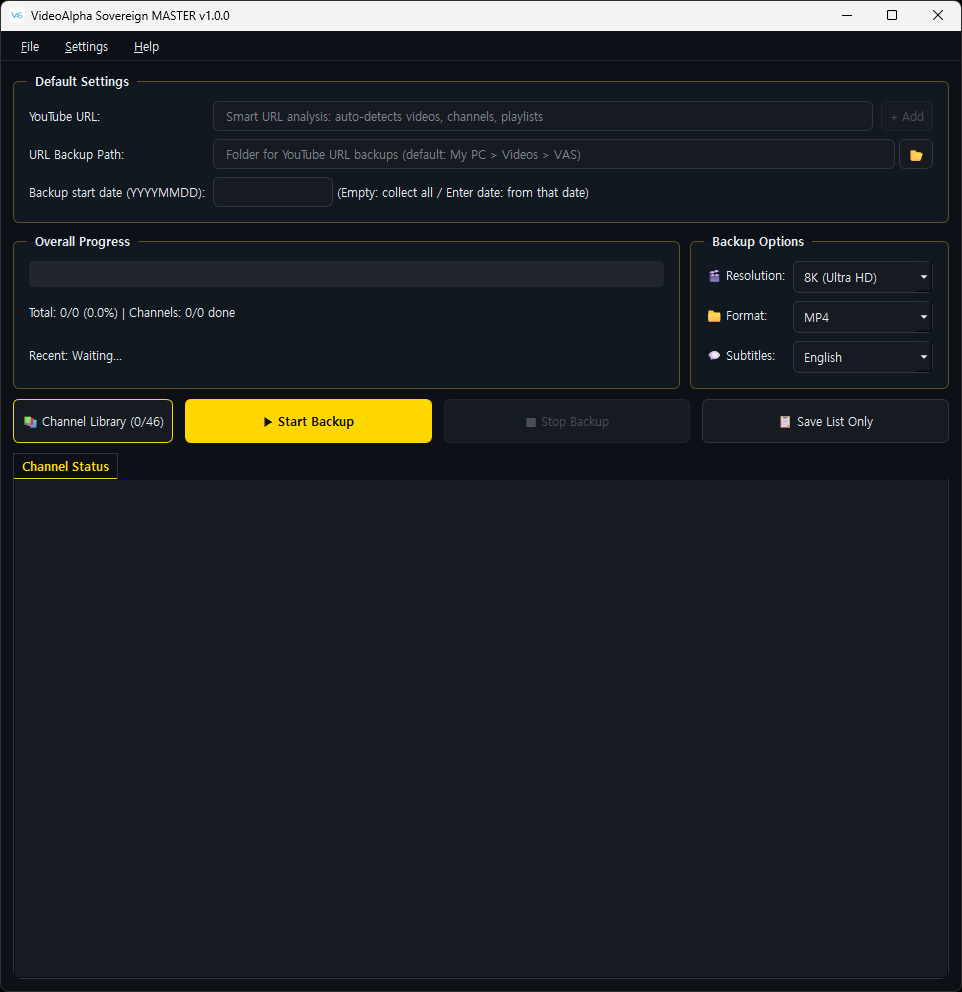
Task: Open the Help menu
Action: click(146, 47)
